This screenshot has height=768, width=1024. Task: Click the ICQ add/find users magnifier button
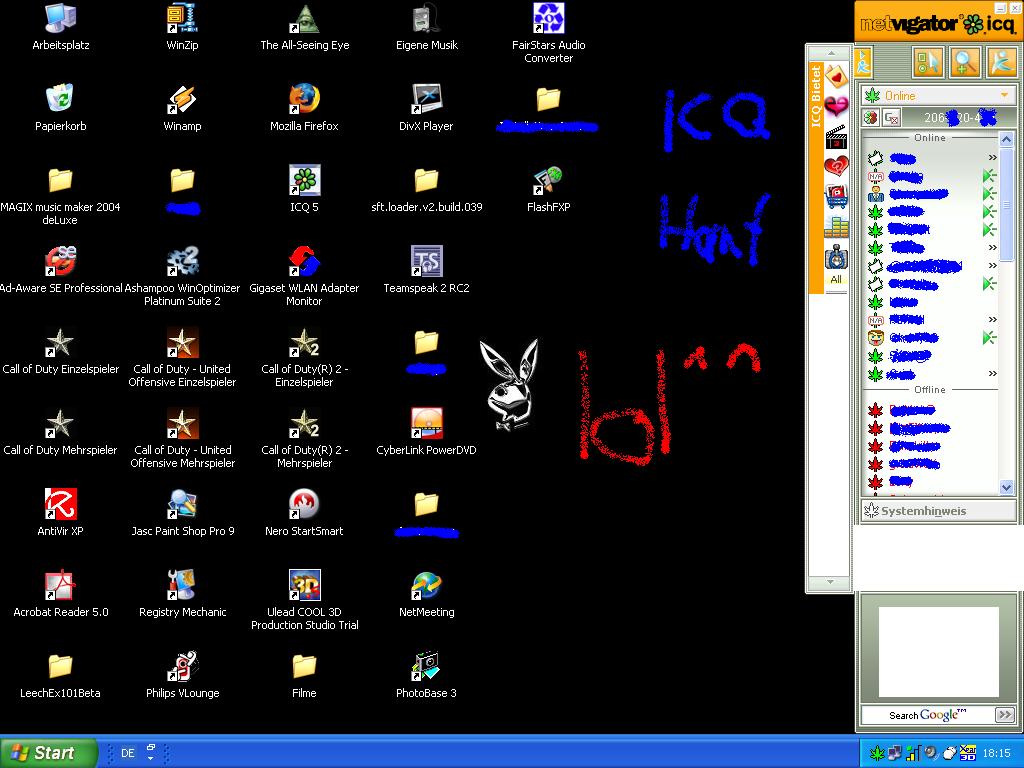(x=965, y=61)
